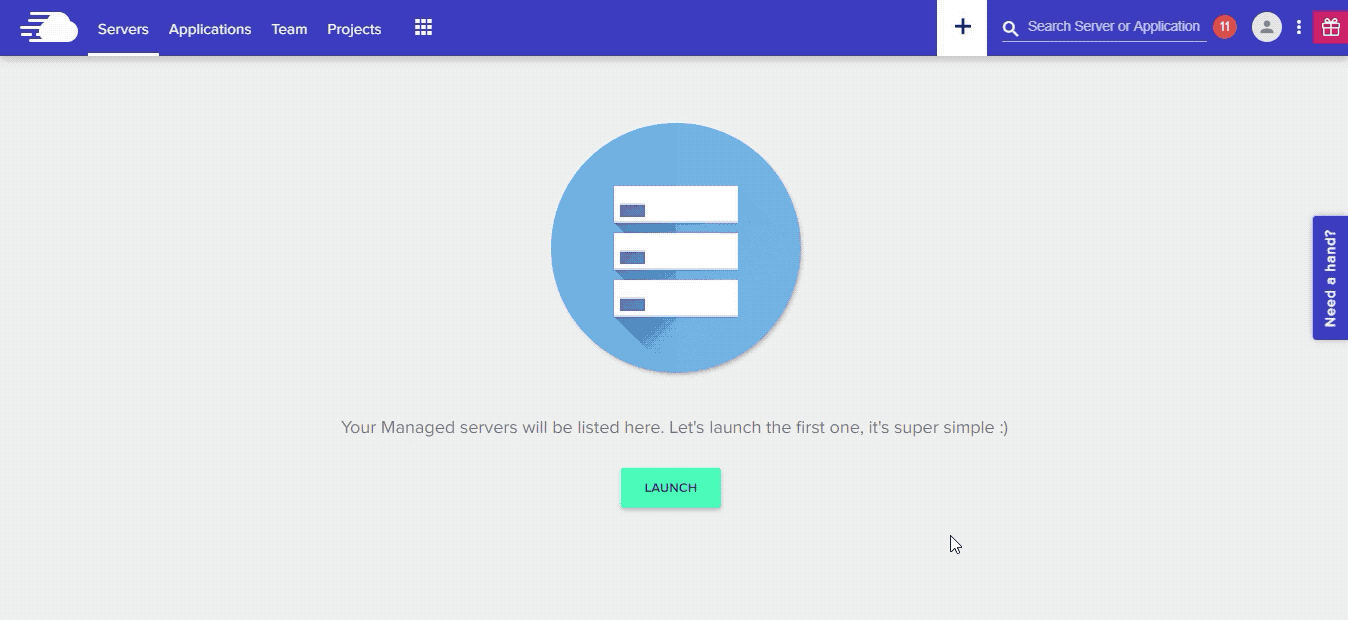Open the Team section
This screenshot has width=1348, height=620.
[289, 29]
